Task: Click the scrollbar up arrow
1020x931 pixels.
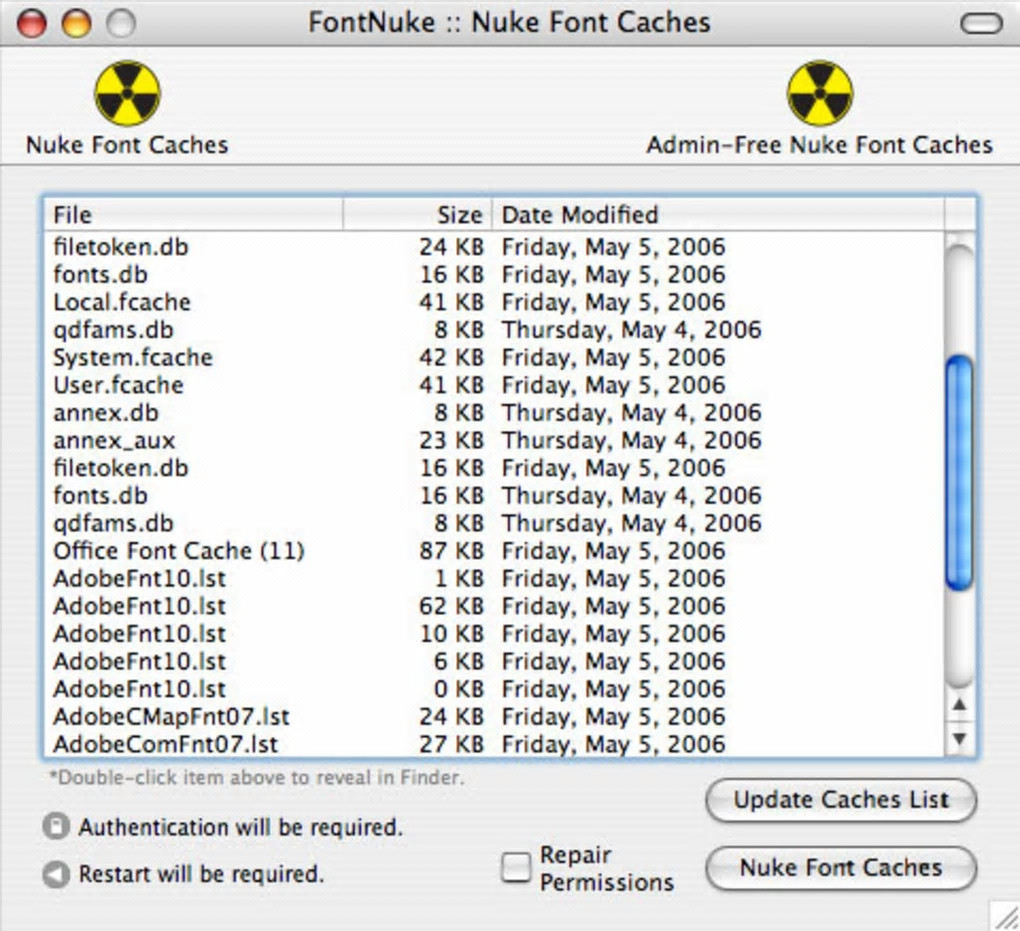Action: point(959,705)
